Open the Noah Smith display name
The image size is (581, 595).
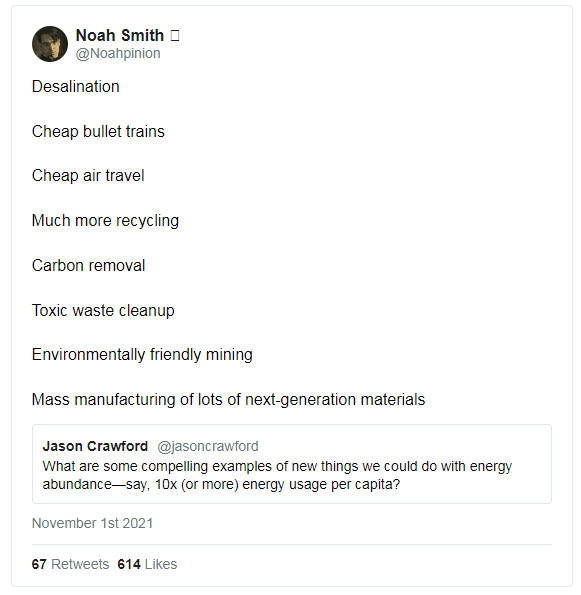120,35
